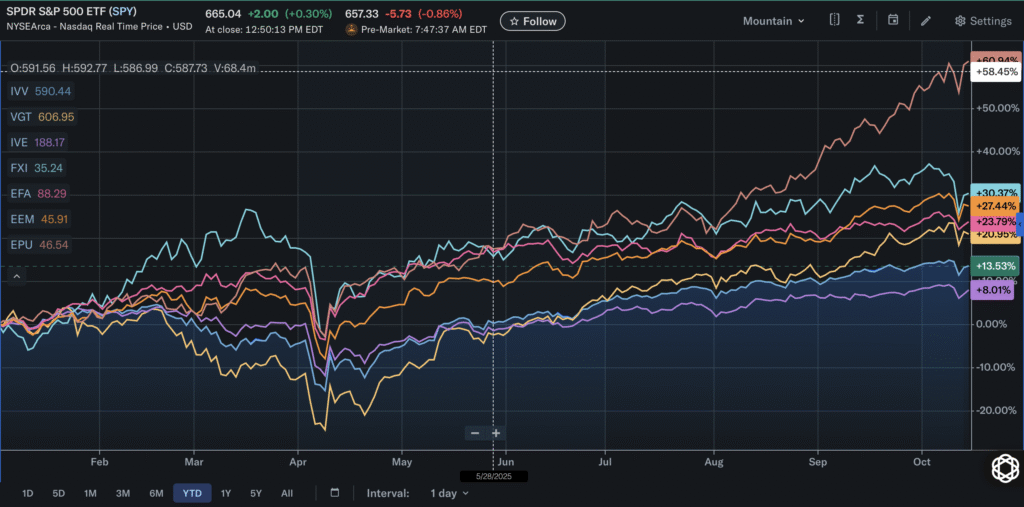Image resolution: width=1024 pixels, height=507 pixels.
Task: Open the date range calendar icon
Action: coord(335,493)
